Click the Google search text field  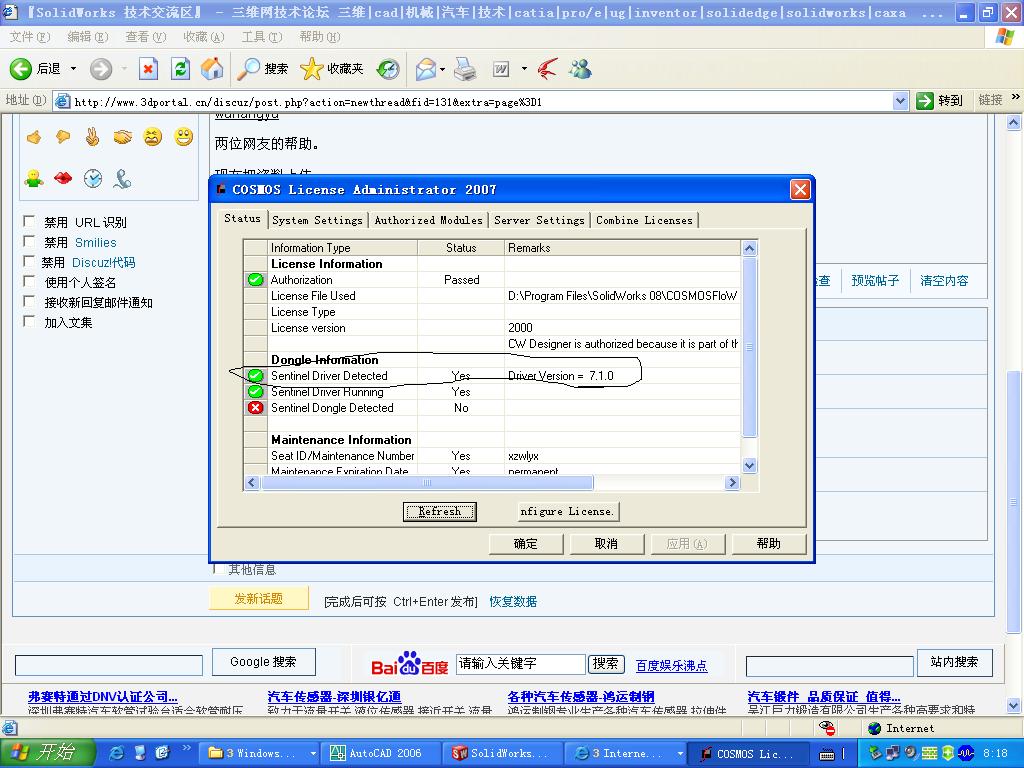(x=108, y=665)
